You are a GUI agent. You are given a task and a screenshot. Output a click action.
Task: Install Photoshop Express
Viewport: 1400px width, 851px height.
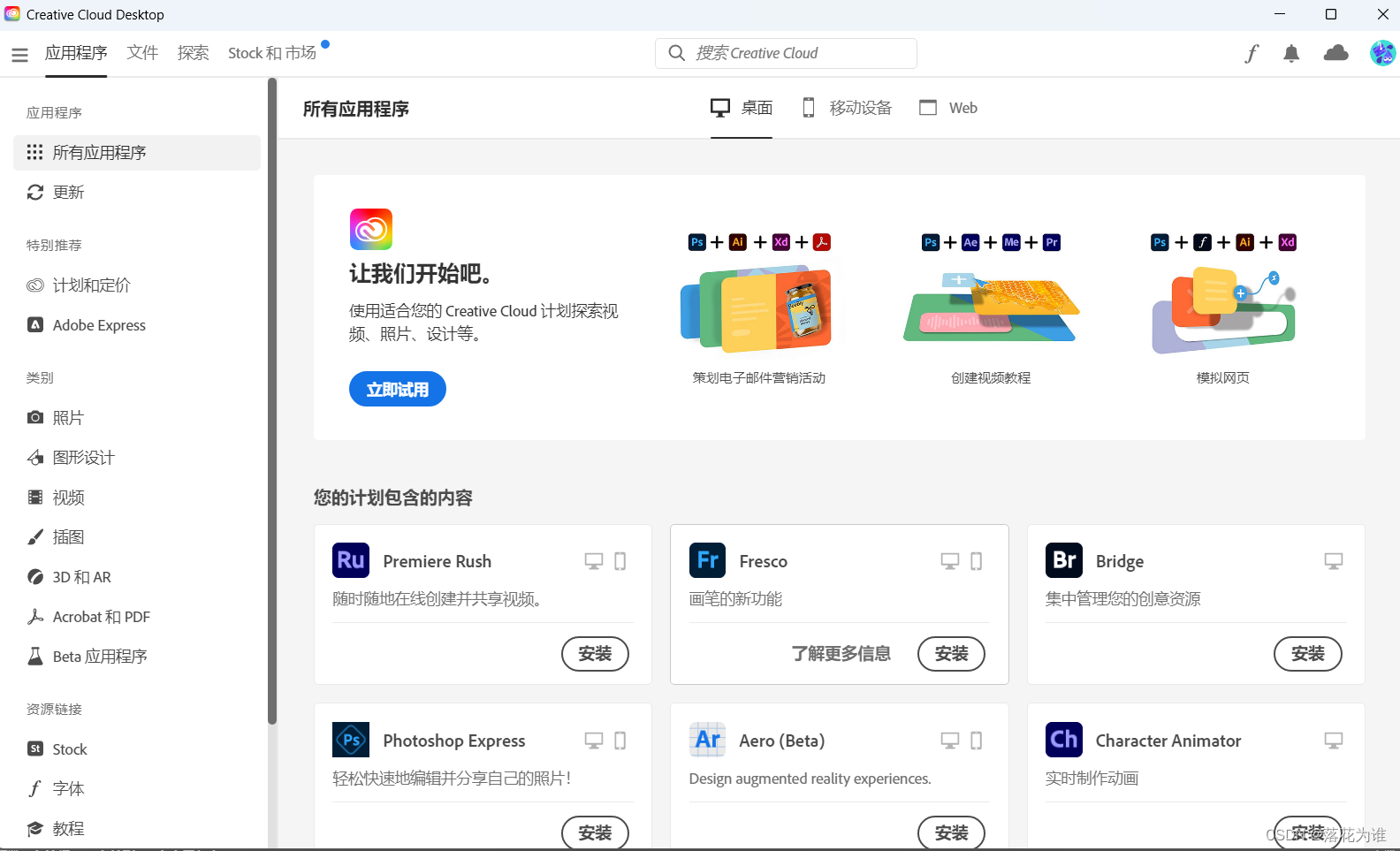[x=595, y=832]
